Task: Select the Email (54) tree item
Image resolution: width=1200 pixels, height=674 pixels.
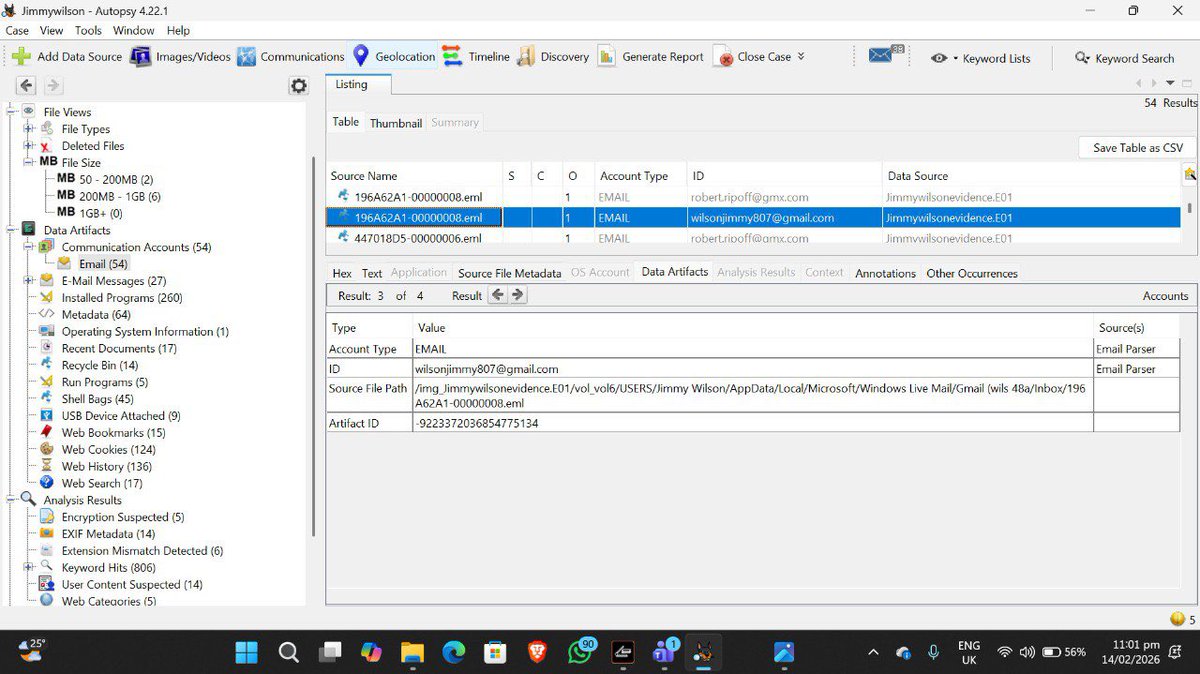Action: pos(93,264)
